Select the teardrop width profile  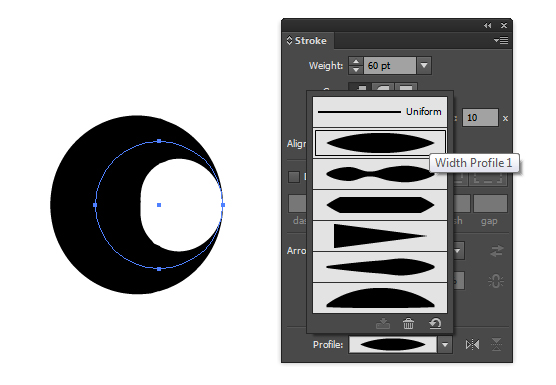(380, 267)
